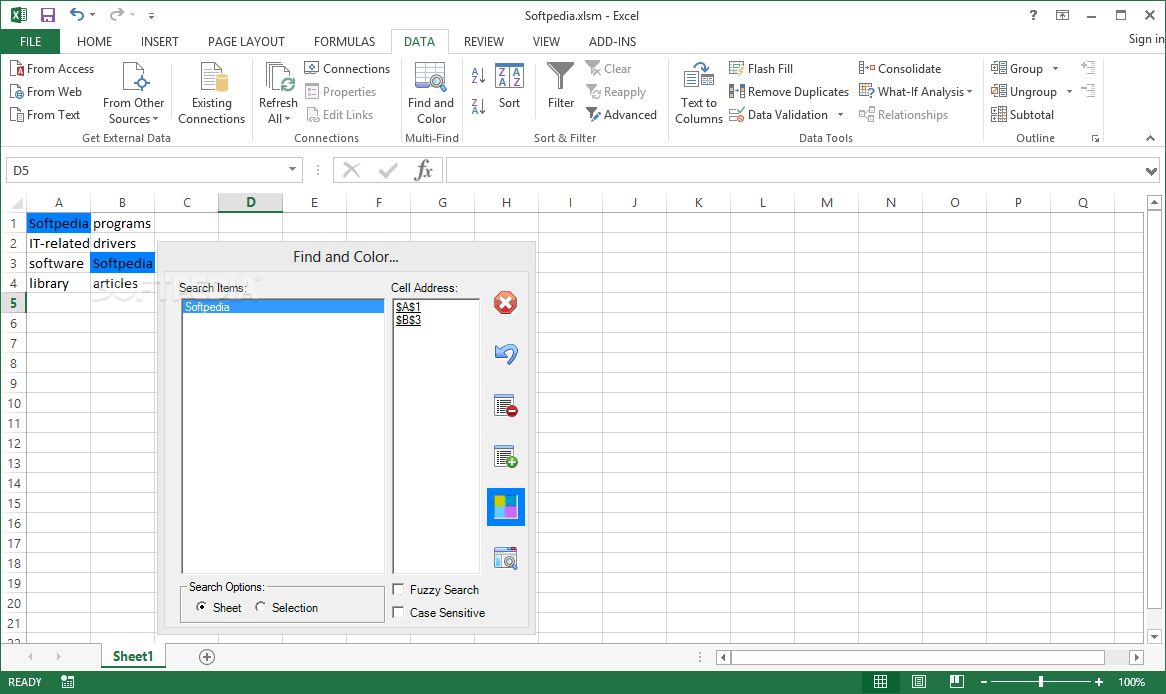The image size is (1166, 694).
Task: Open the Sort dialog button
Action: click(509, 86)
